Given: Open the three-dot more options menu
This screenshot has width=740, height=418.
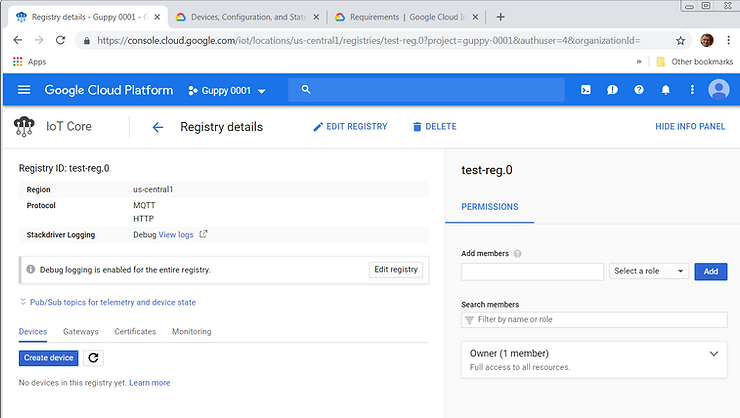Looking at the screenshot, I should point(692,90).
